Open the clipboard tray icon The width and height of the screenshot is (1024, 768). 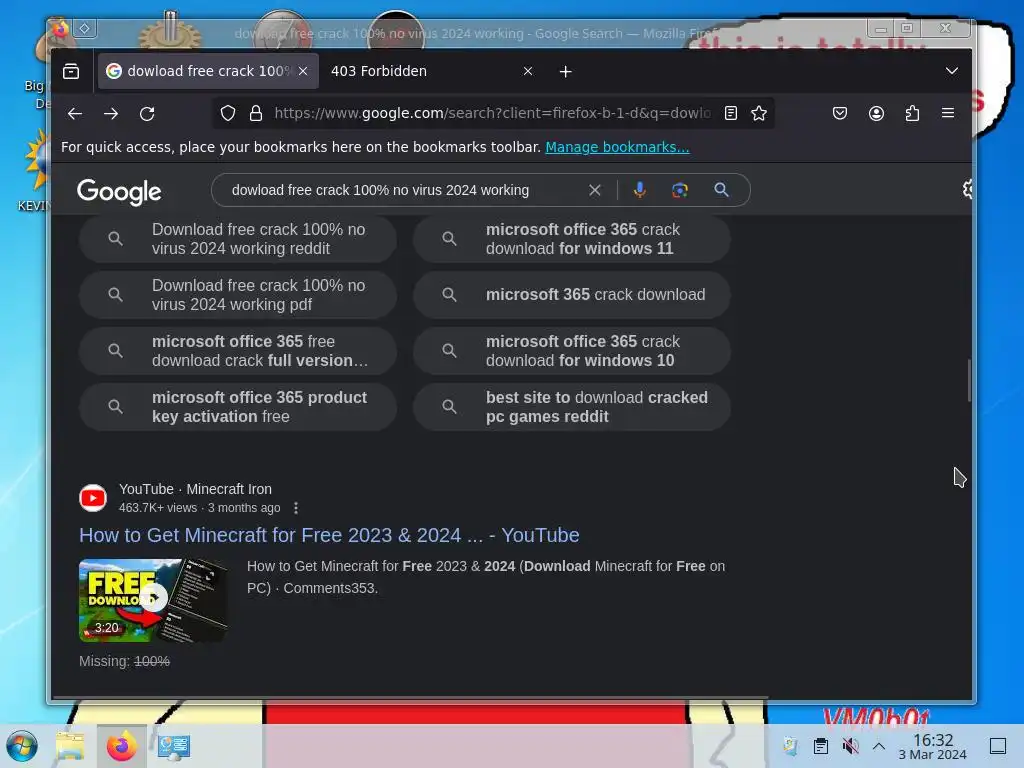[x=821, y=746]
